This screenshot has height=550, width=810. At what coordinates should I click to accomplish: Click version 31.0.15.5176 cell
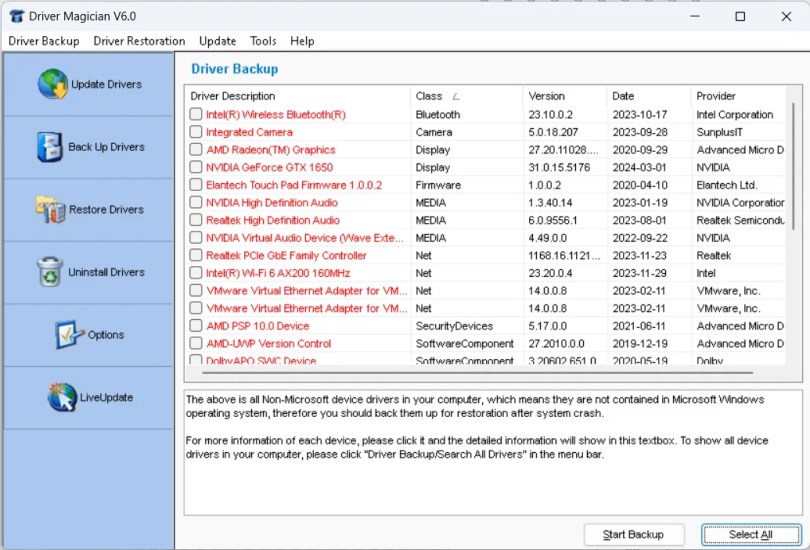click(x=559, y=167)
